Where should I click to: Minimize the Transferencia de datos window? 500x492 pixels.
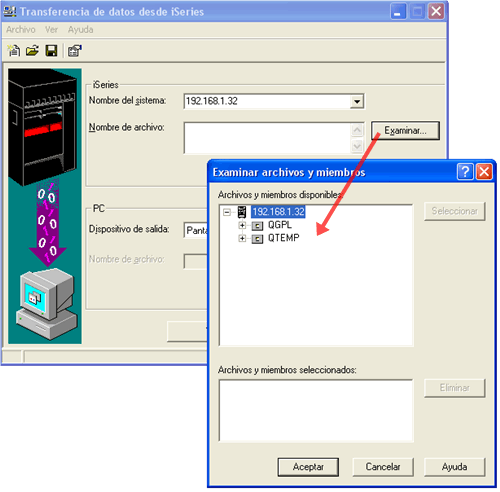(x=398, y=12)
